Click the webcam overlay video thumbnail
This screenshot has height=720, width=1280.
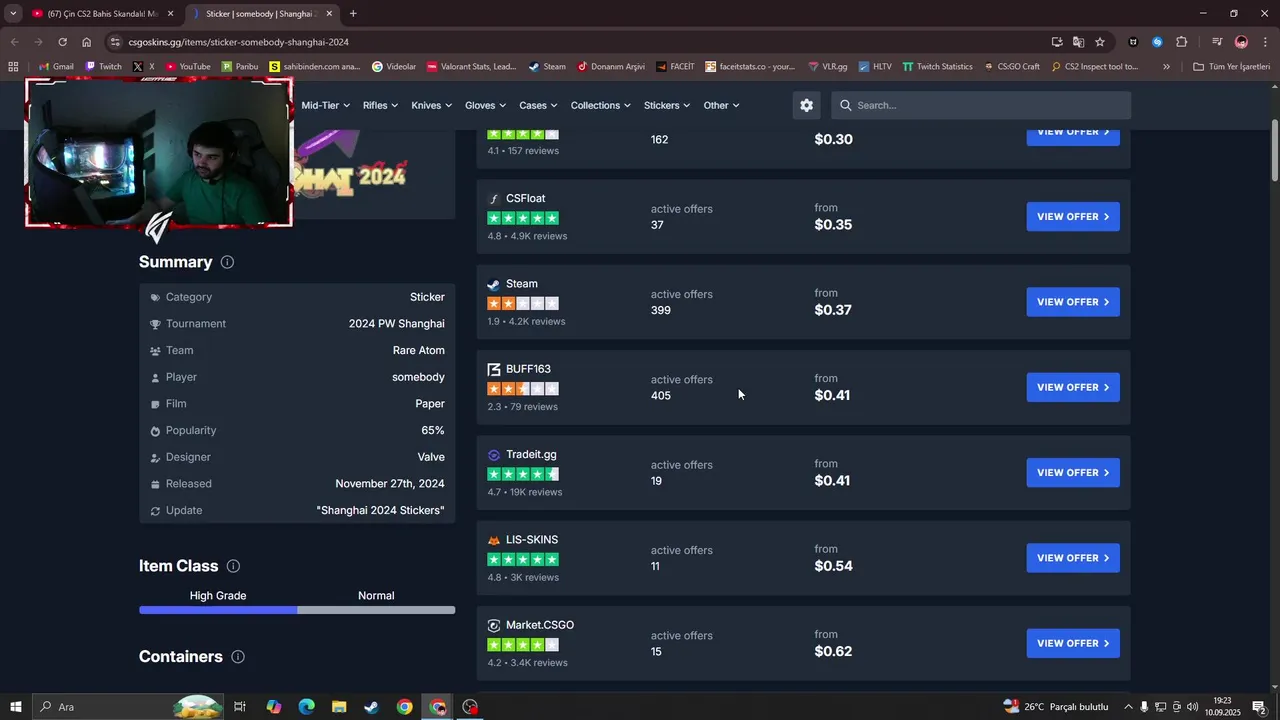[159, 153]
